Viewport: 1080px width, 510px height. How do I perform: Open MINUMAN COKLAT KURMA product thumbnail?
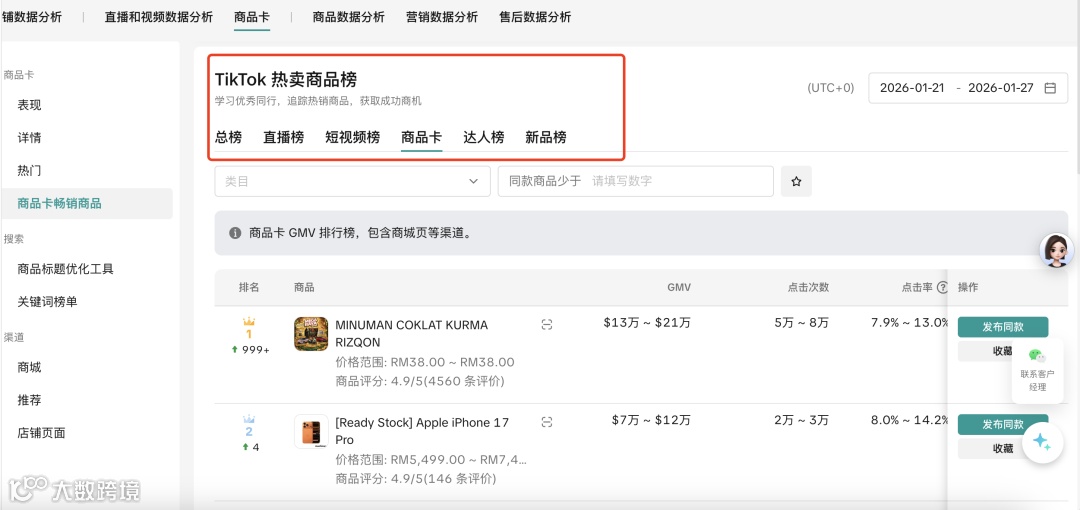(311, 334)
